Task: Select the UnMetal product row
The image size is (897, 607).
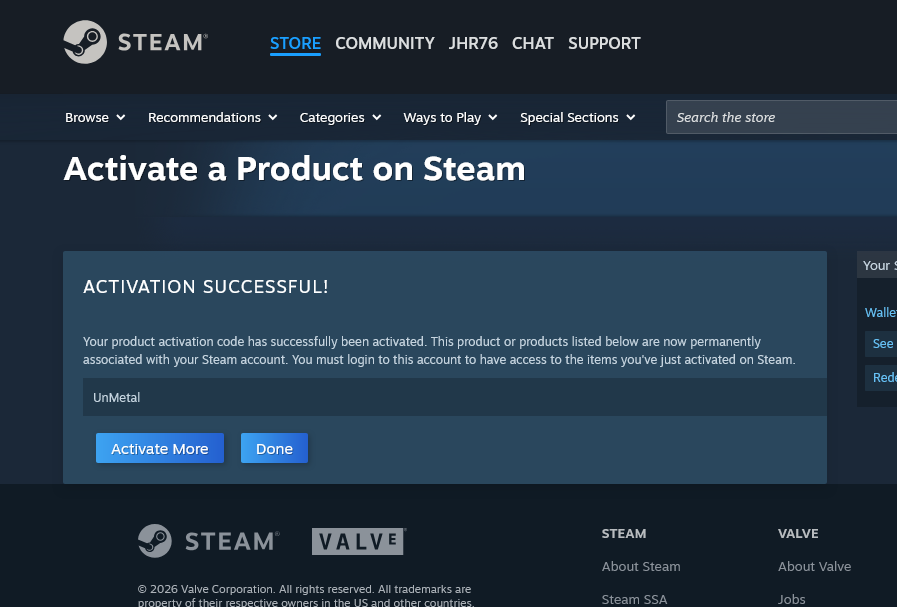Action: pos(455,397)
